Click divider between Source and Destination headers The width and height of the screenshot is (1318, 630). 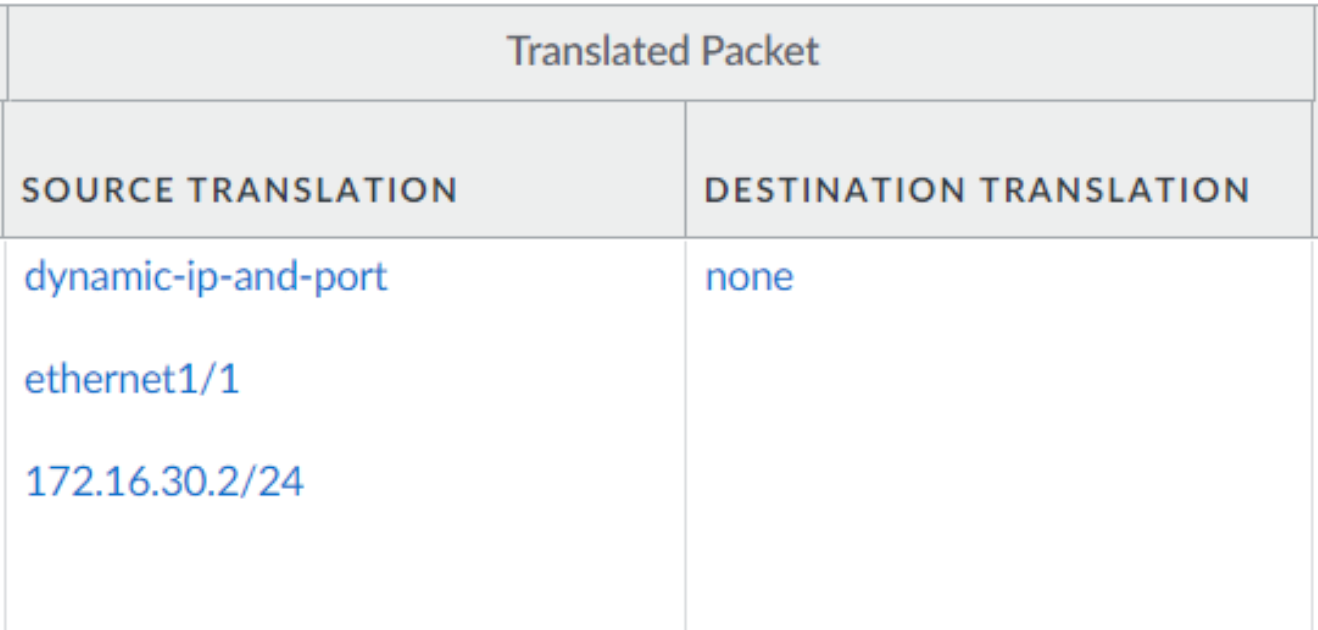[x=686, y=170]
